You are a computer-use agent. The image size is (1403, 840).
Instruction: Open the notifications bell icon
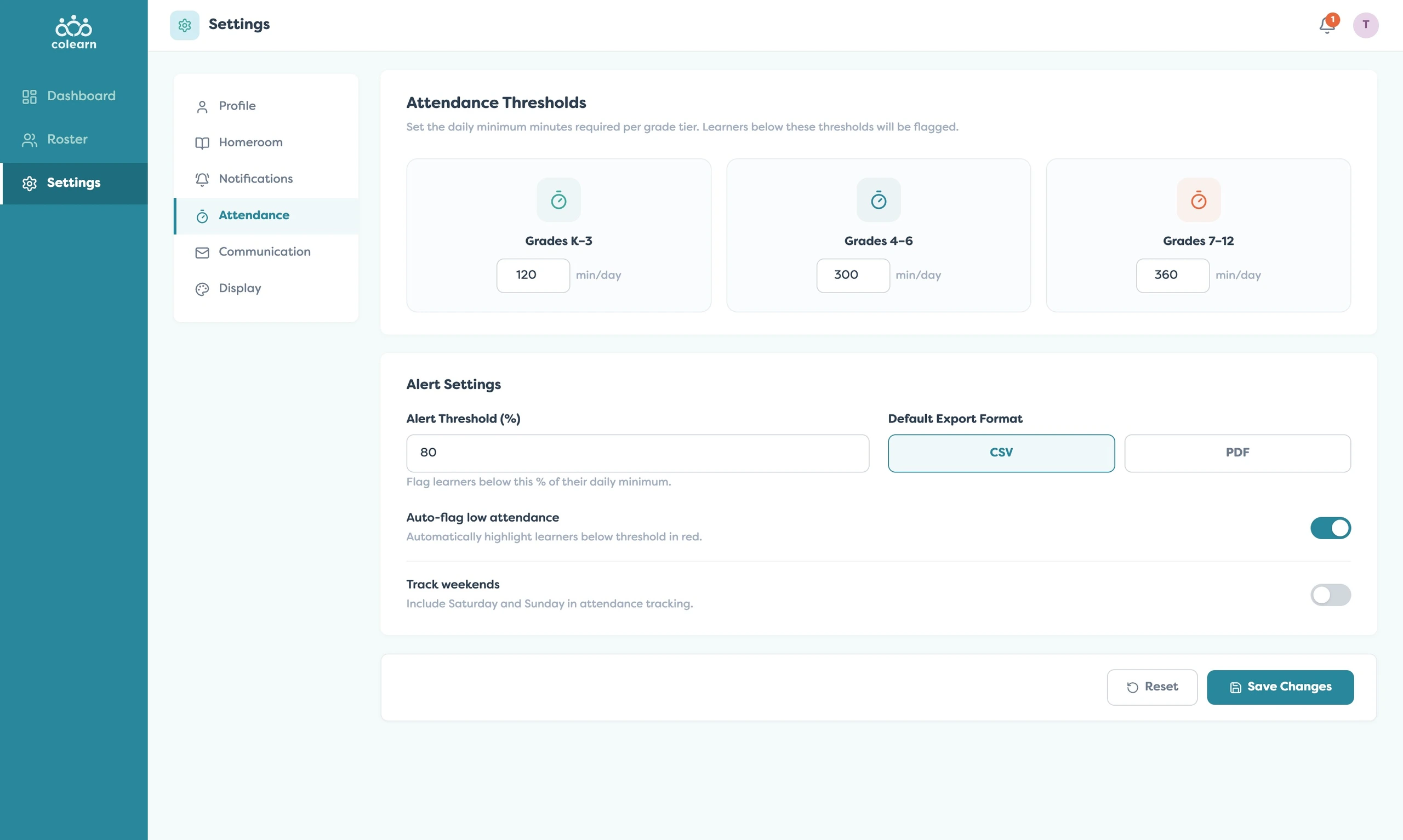point(1327,25)
